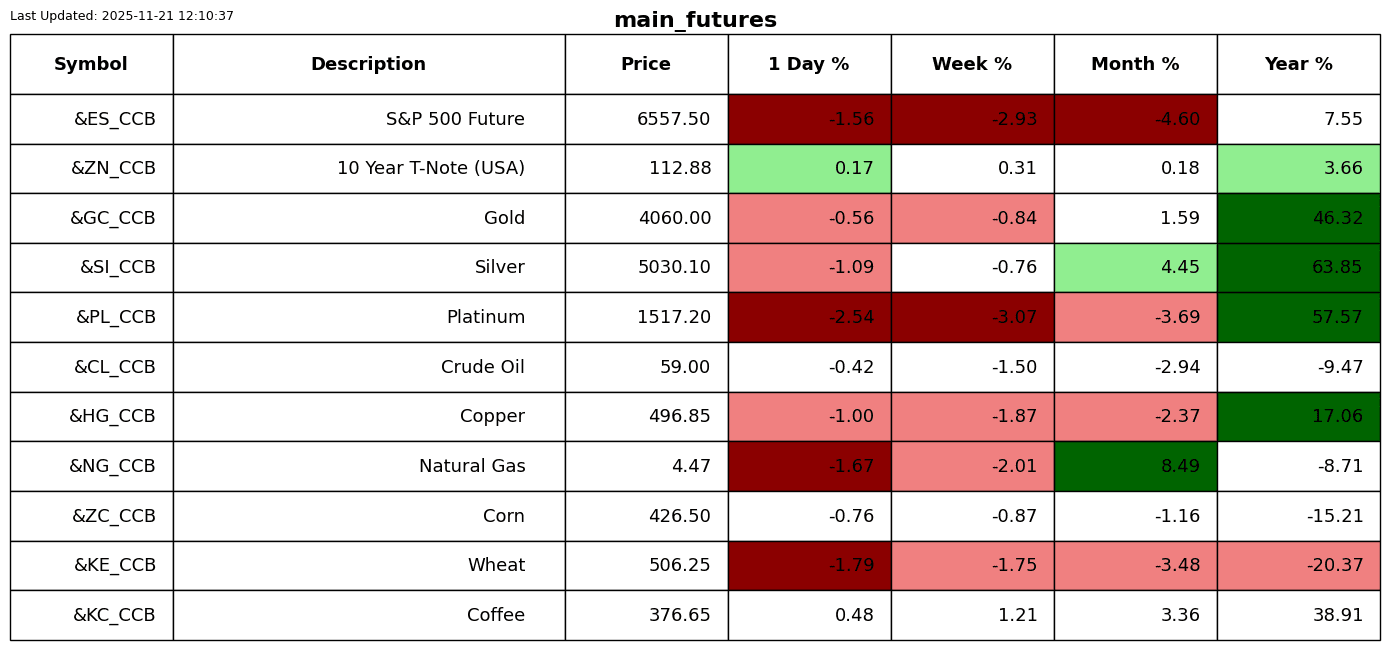The image size is (1390, 650).
Task: Select the light green 0.17 T-Note cell
Action: point(809,169)
